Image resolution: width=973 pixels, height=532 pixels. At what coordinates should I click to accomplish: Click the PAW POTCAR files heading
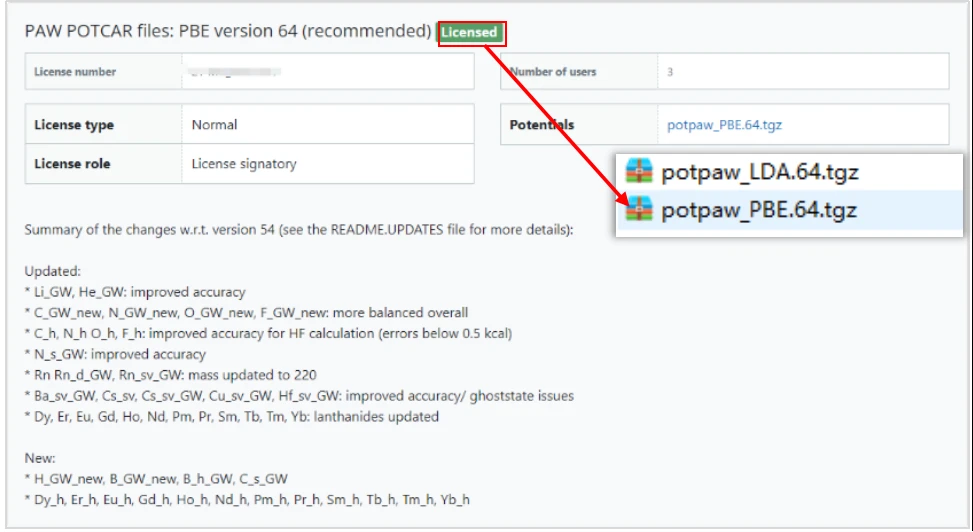coord(228,32)
